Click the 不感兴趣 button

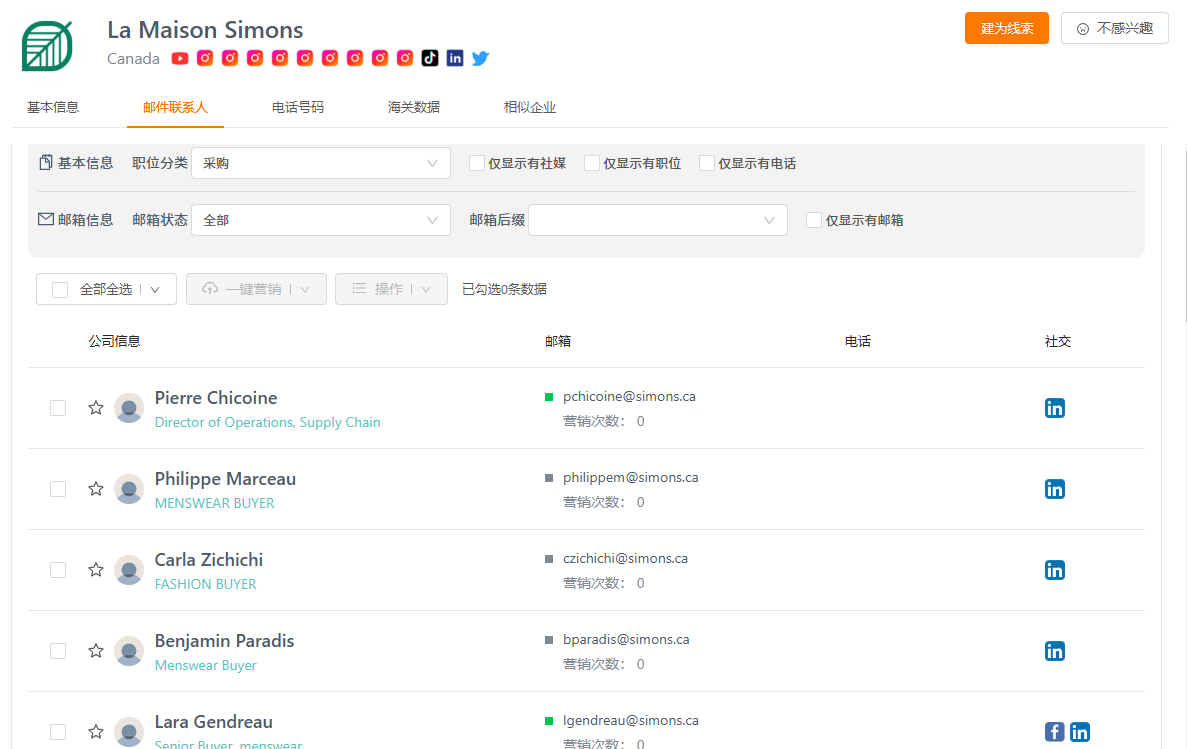(x=1114, y=28)
